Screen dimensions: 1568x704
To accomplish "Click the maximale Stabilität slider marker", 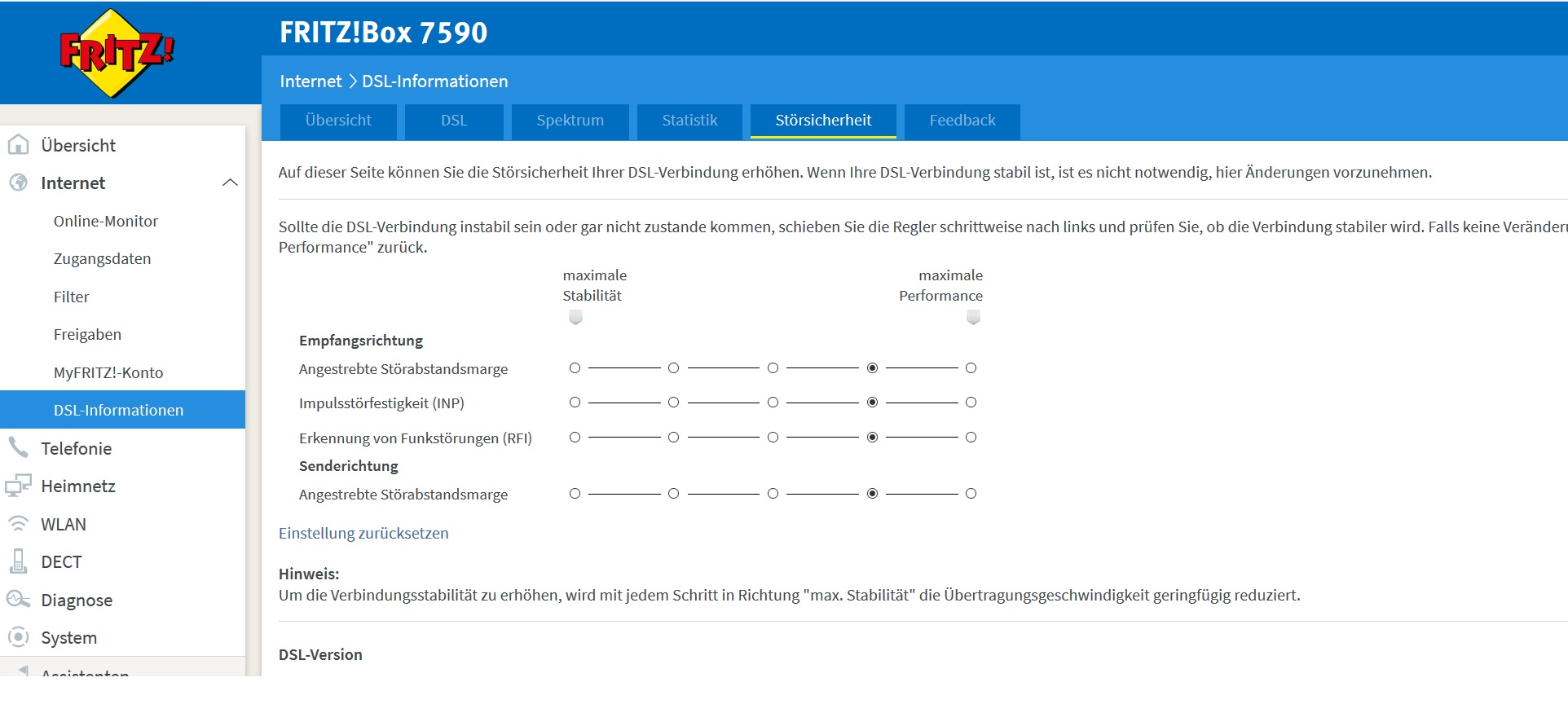I will point(575,317).
